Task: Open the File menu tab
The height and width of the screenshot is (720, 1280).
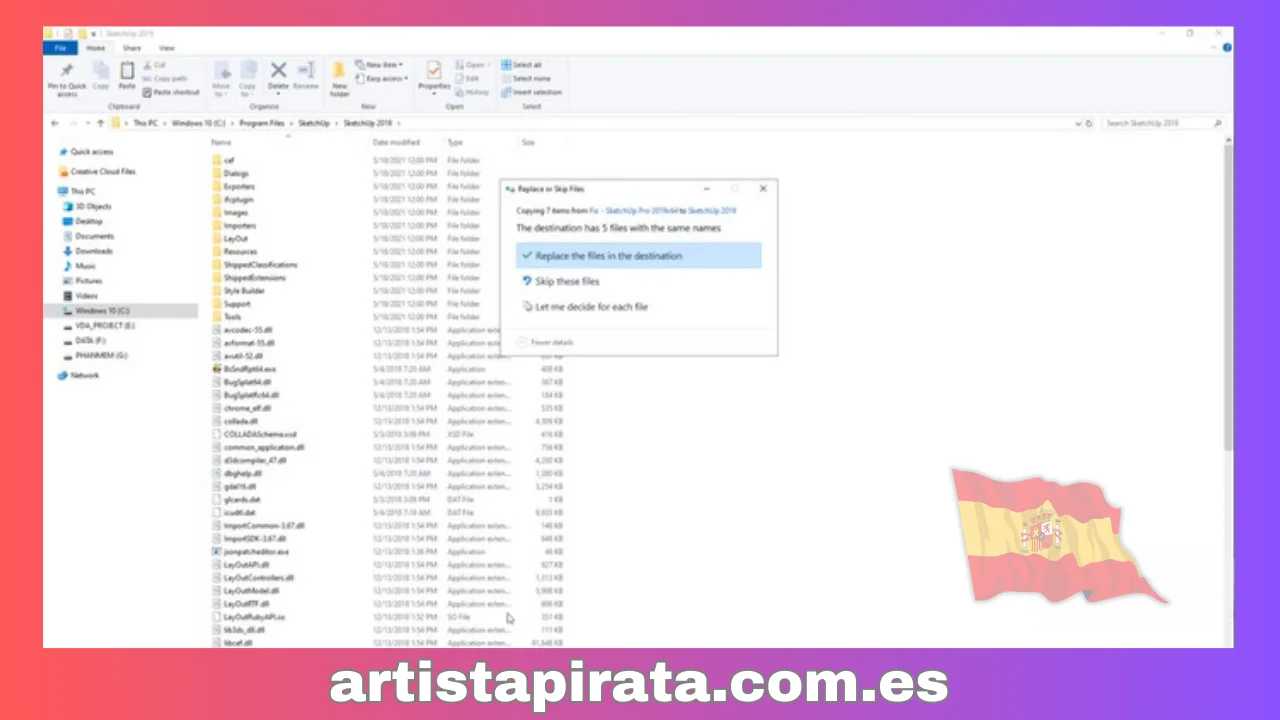Action: (x=60, y=48)
